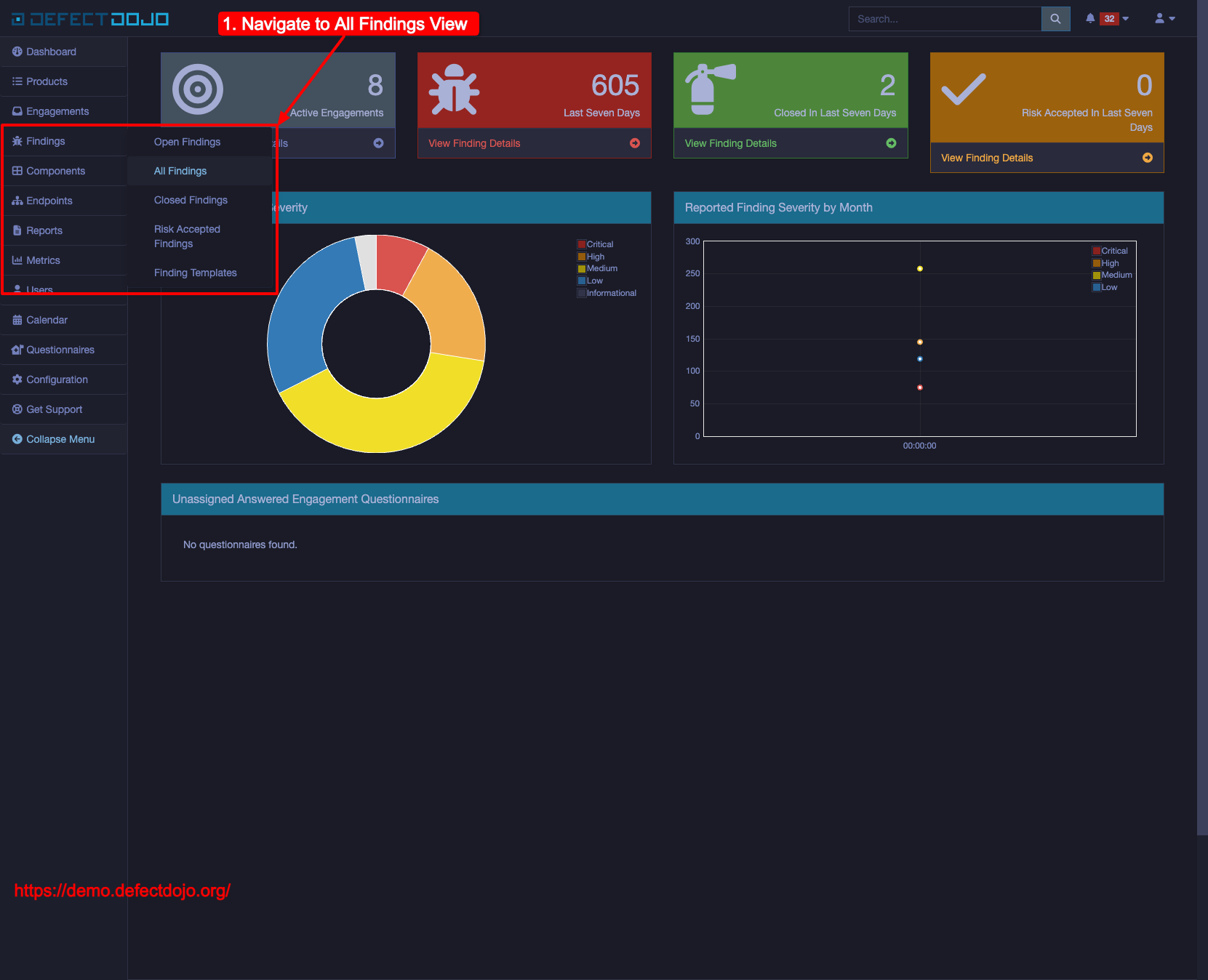This screenshot has height=980, width=1208.
Task: Open the Components menu label
Action: click(55, 171)
